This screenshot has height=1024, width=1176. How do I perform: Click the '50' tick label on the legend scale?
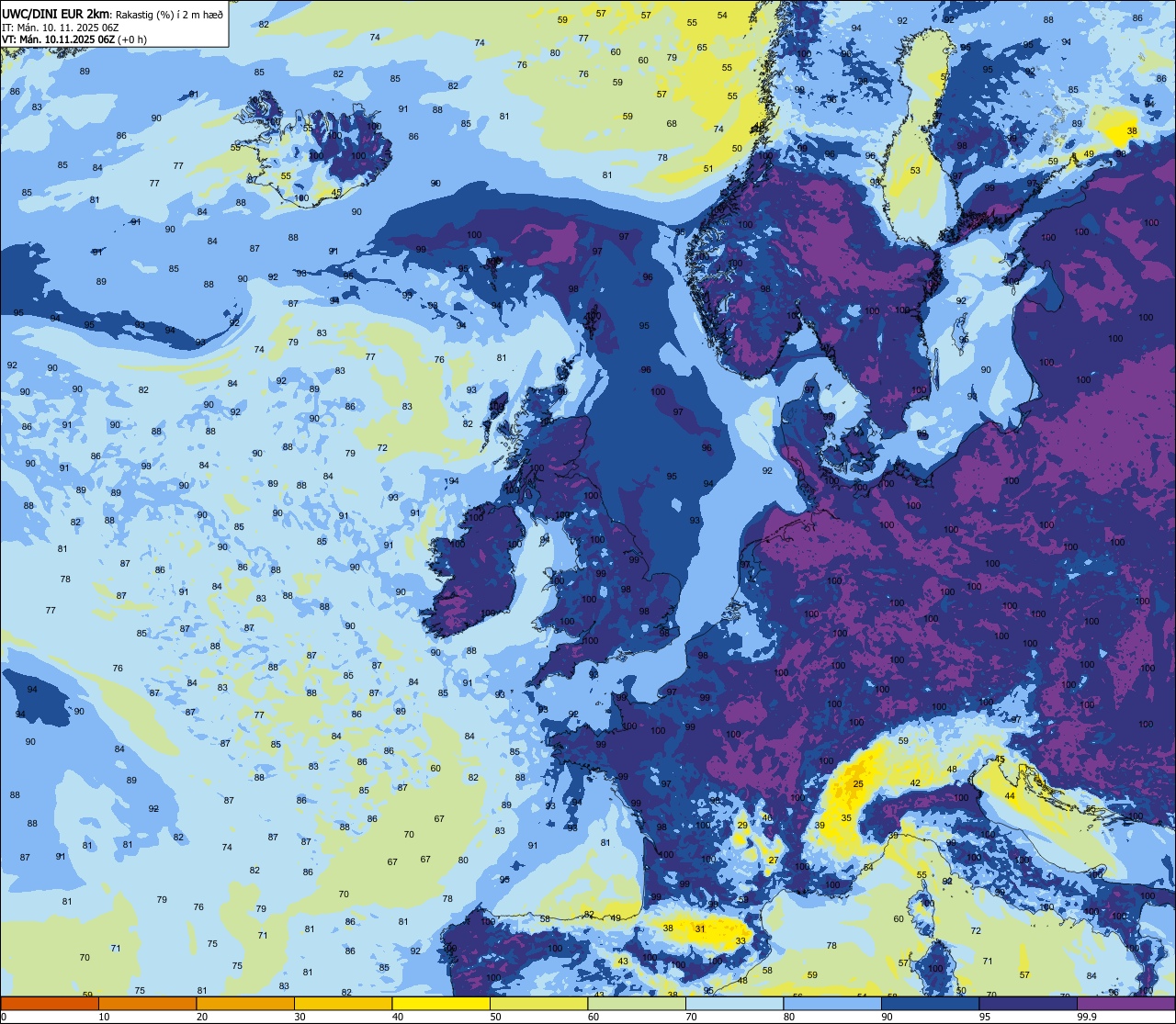[496, 1017]
